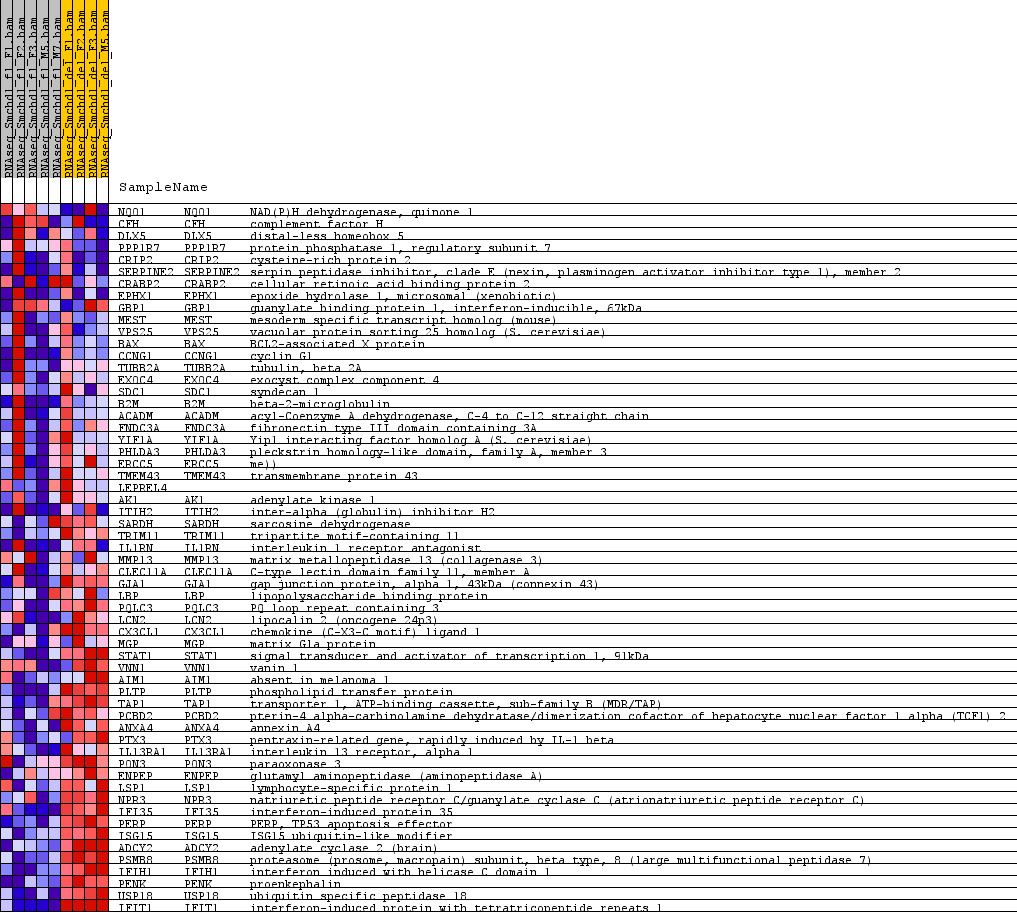Click the RNAseq_Smchd1_fl_F3.bam column header
Image resolution: width=1017 pixels, height=912 pixels.
pos(31,90)
